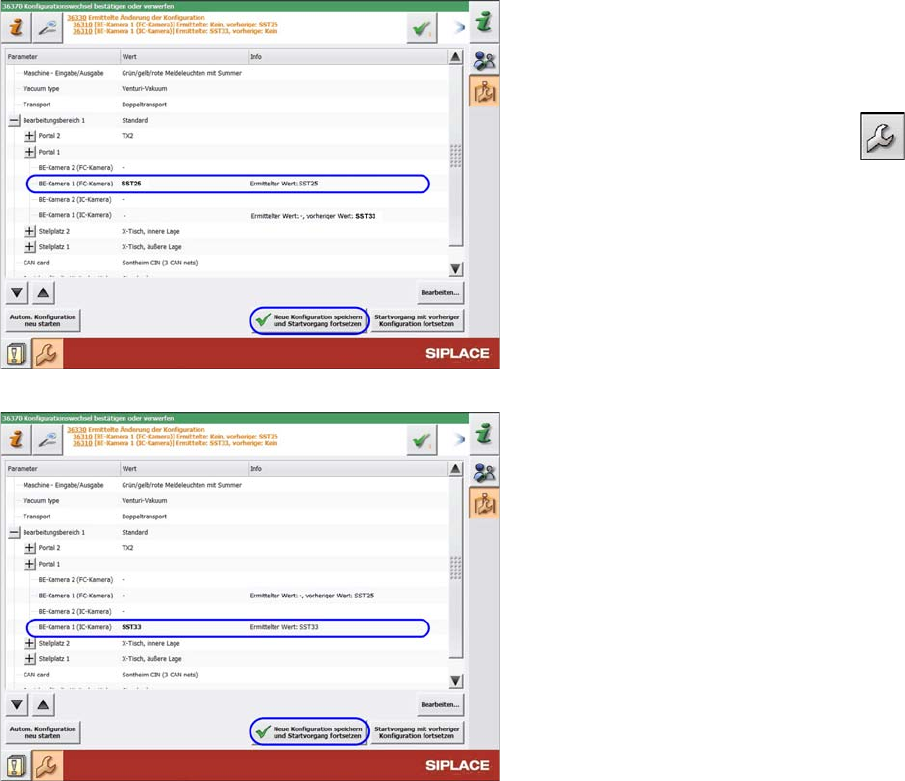Select CAN card row in upper window
This screenshot has height=781, width=905.
pos(227,263)
